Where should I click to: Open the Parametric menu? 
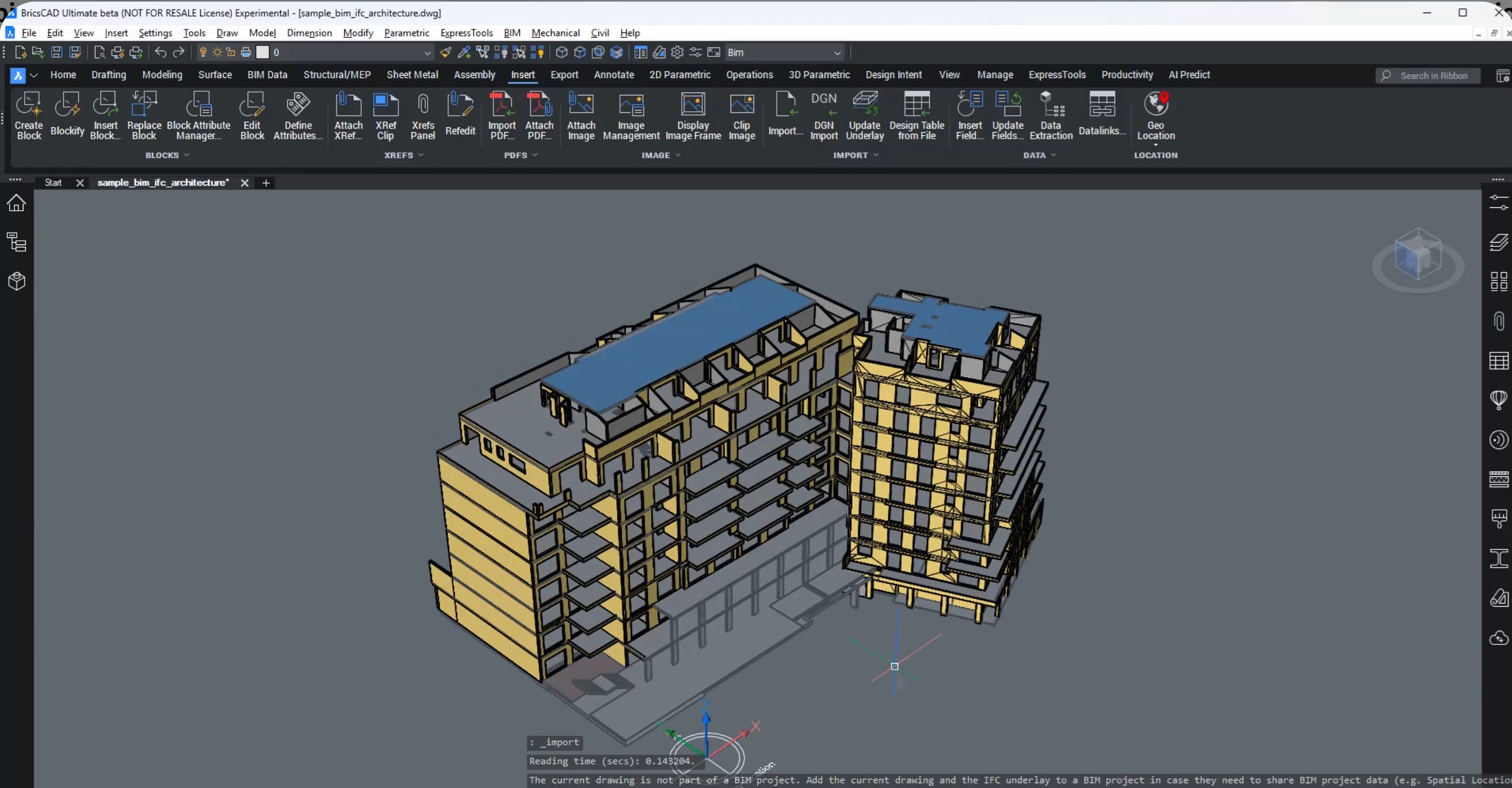(x=406, y=32)
